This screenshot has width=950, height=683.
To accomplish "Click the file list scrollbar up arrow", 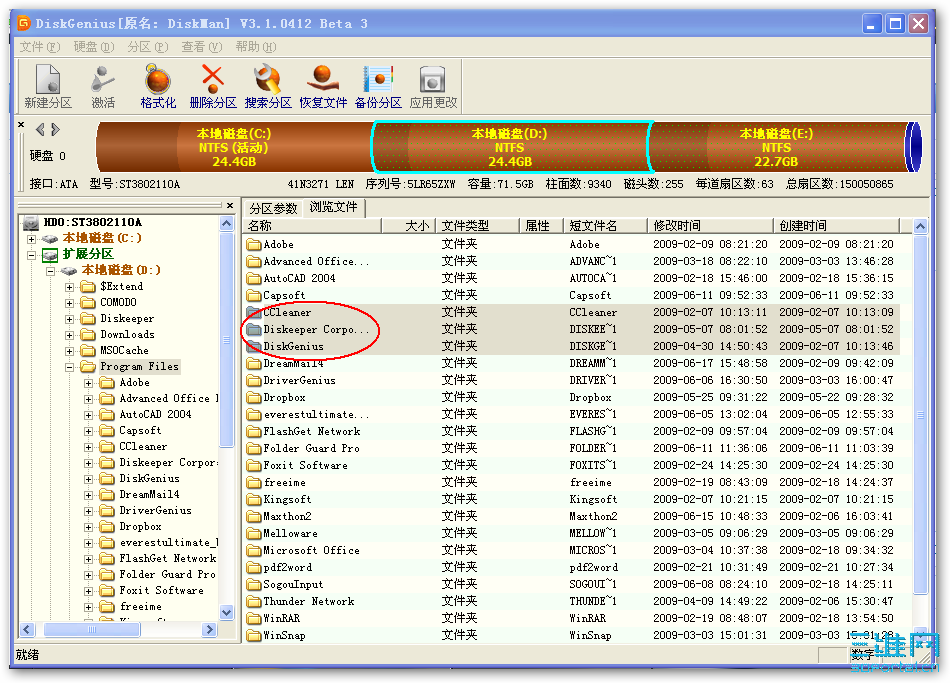I will 920,227.
